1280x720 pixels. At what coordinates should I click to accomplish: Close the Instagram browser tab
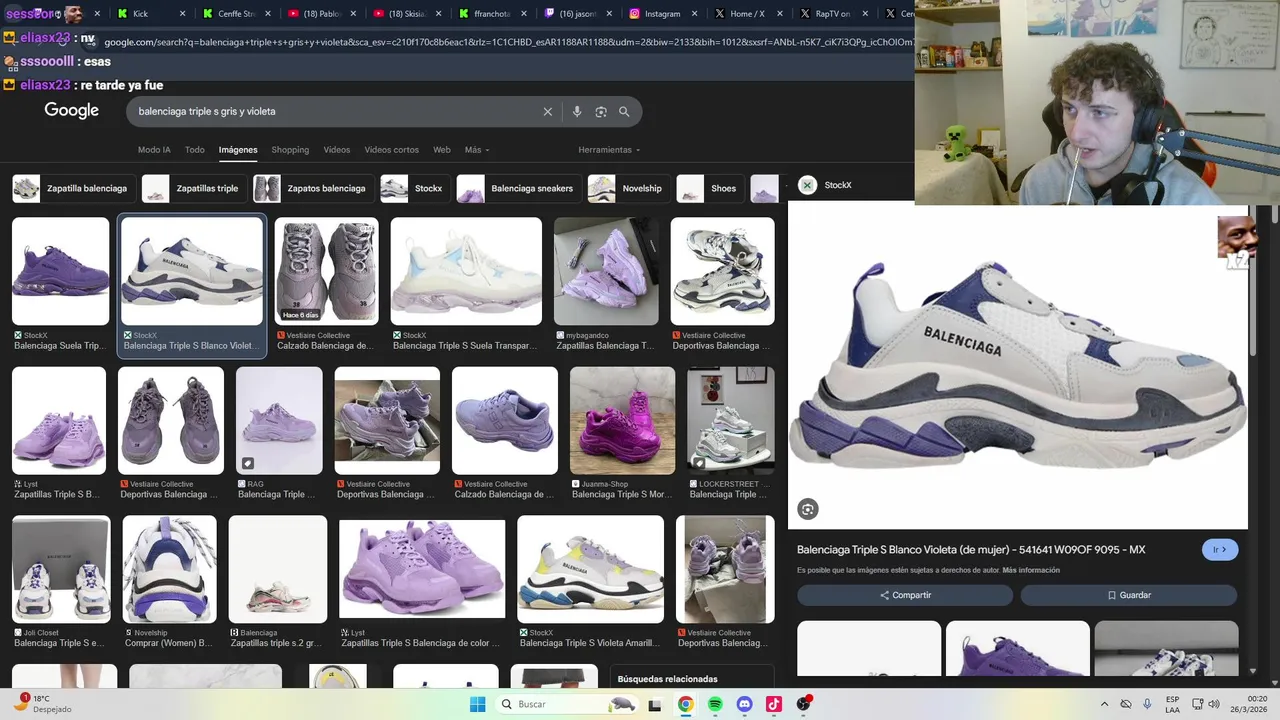695,14
